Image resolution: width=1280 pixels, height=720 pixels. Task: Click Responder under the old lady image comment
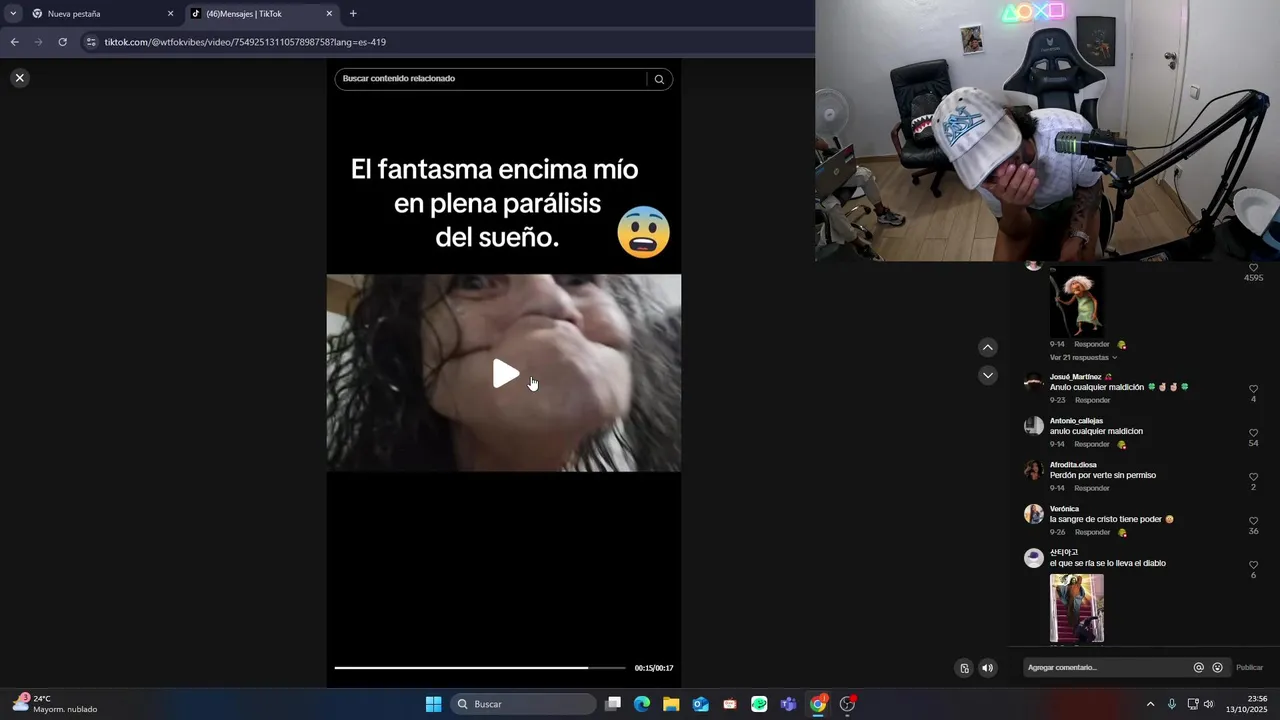click(x=1092, y=344)
